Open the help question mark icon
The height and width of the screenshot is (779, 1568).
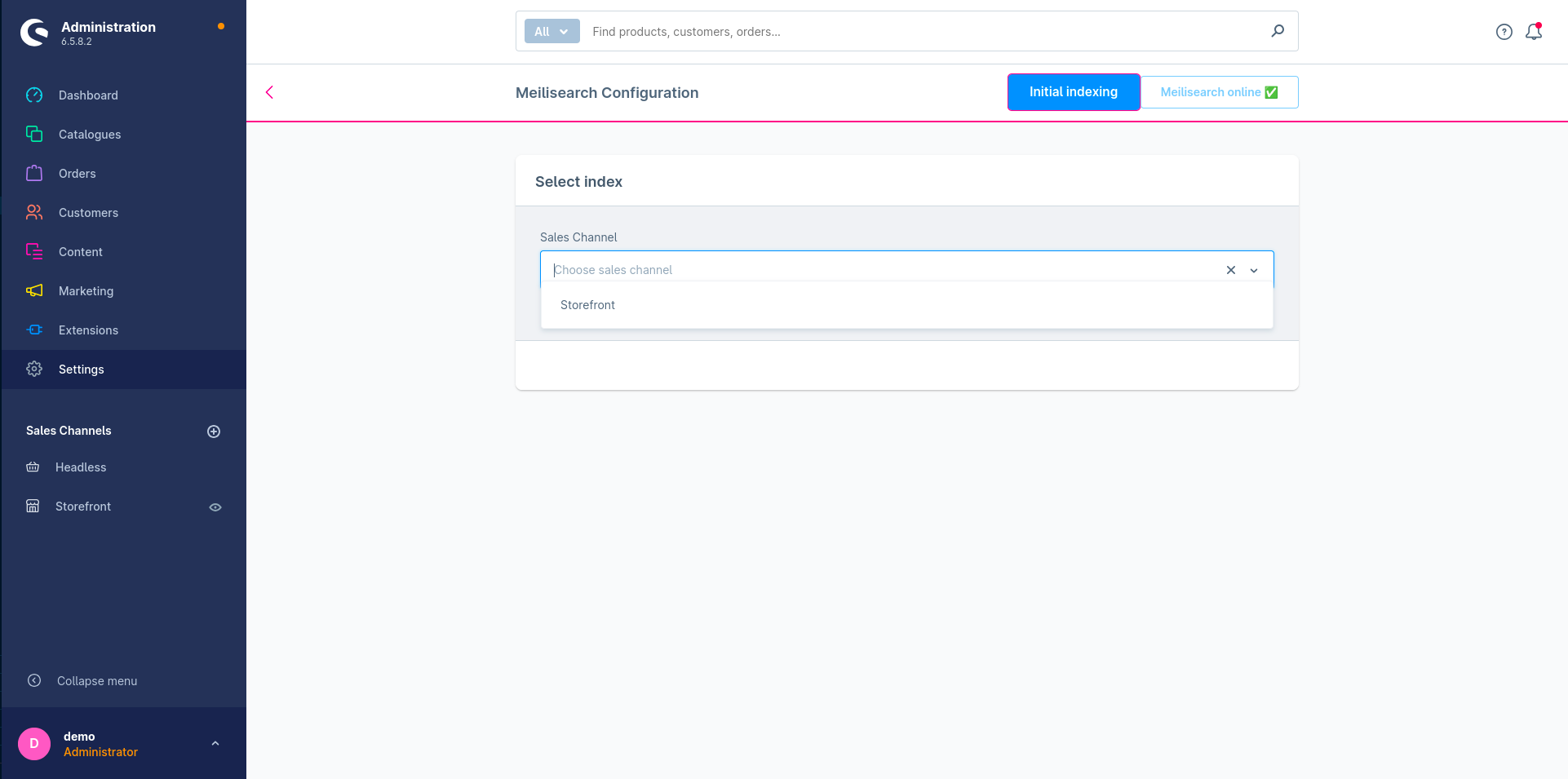1504,32
